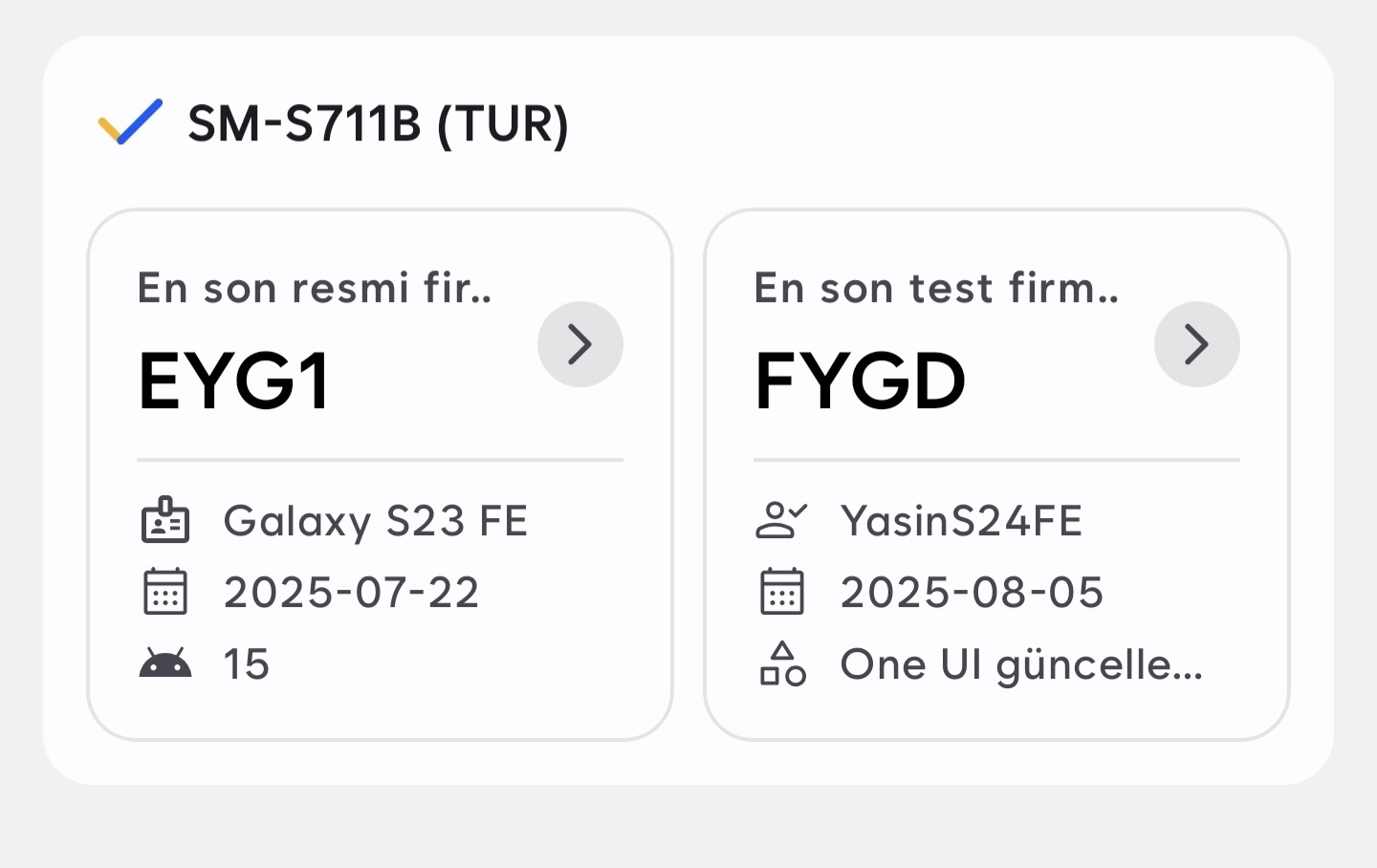The width and height of the screenshot is (1377, 868).
Task: Click the EYG1 firmware version
Action: click(235, 381)
